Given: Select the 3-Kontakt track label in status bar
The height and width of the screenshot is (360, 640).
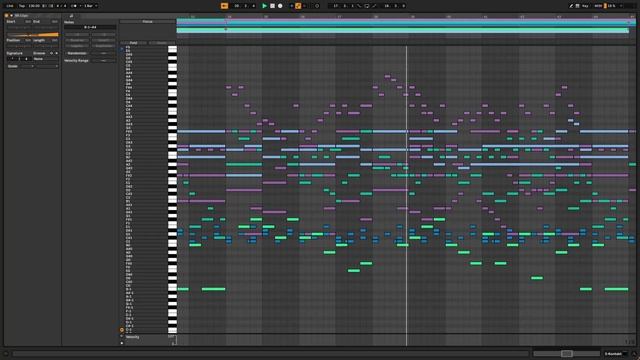Looking at the screenshot, I should (x=612, y=354).
